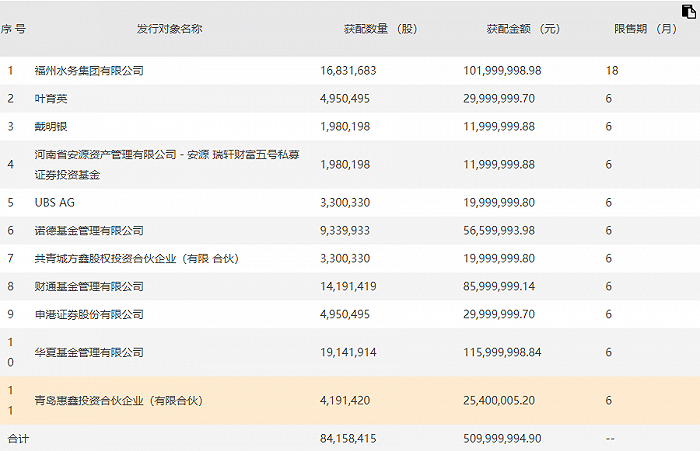
Task: Click the UBS AG entry
Action: [54, 202]
